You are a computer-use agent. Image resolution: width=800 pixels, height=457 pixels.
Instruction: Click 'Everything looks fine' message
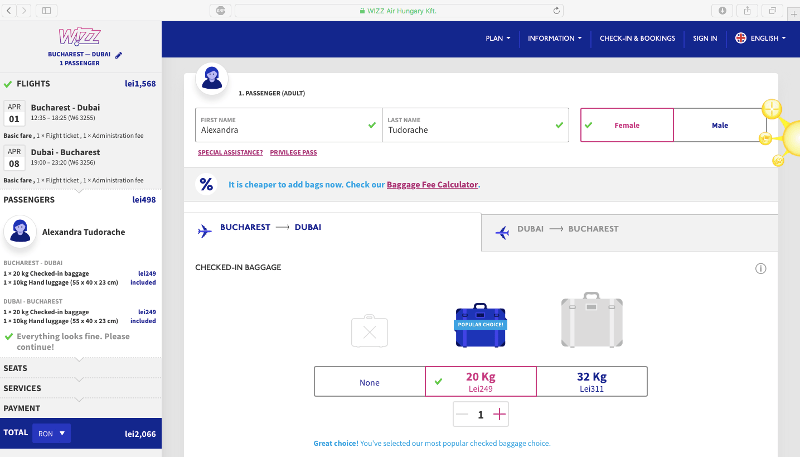(73, 342)
